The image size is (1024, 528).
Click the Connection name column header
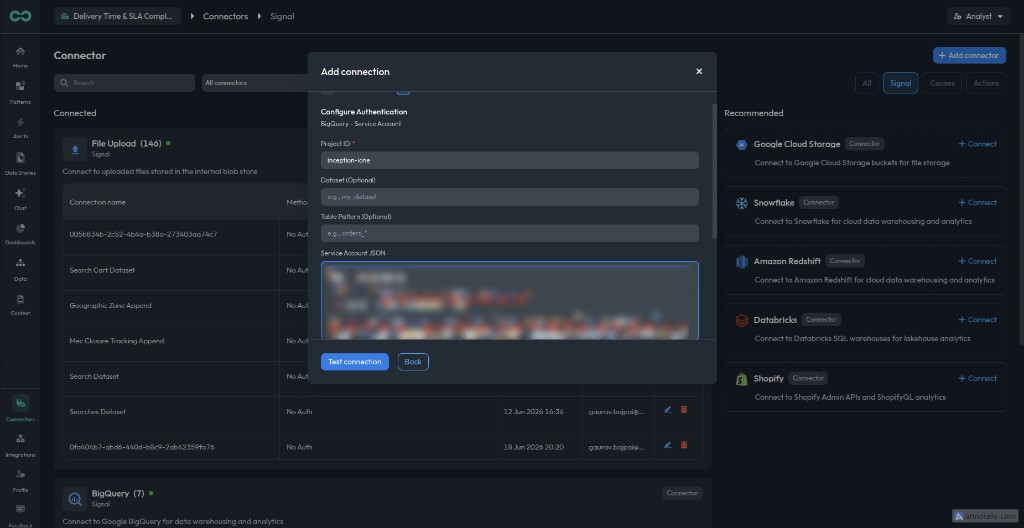97,203
